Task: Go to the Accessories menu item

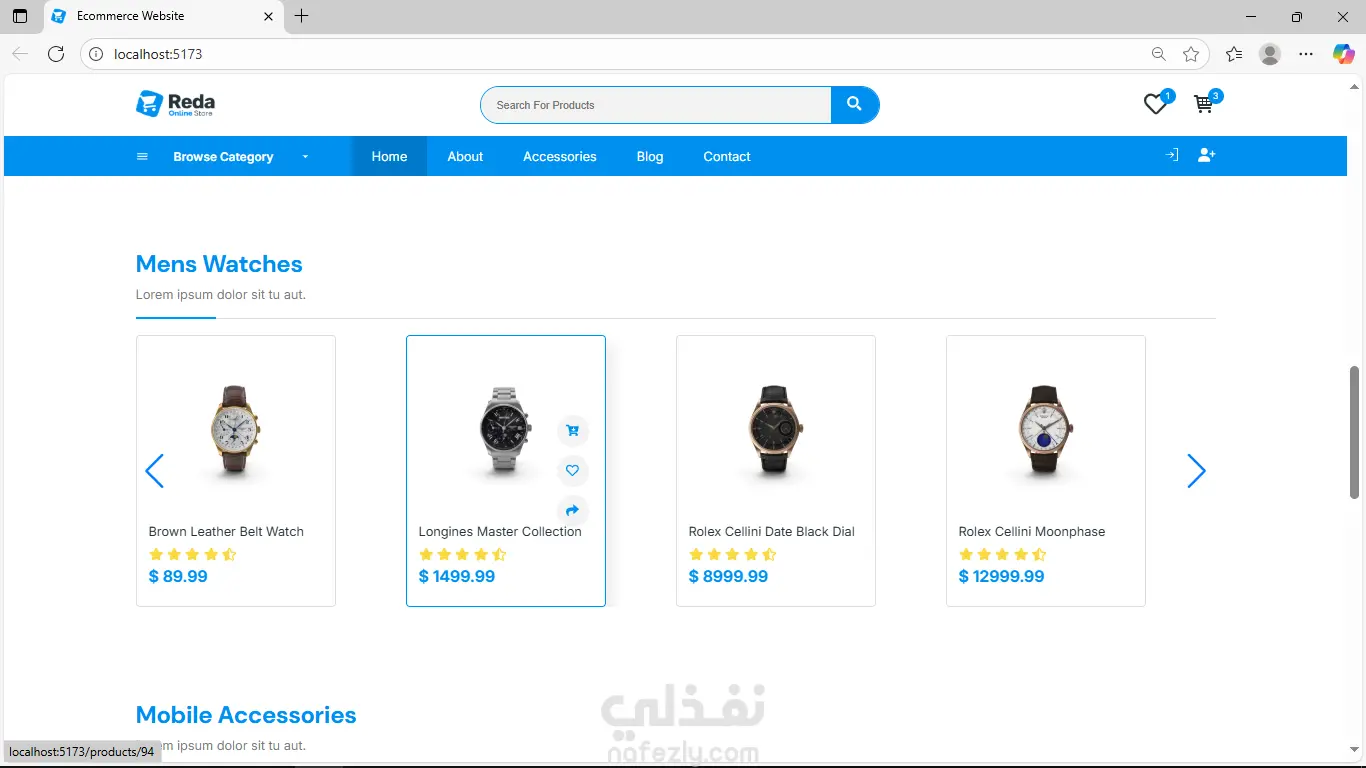Action: [x=560, y=156]
